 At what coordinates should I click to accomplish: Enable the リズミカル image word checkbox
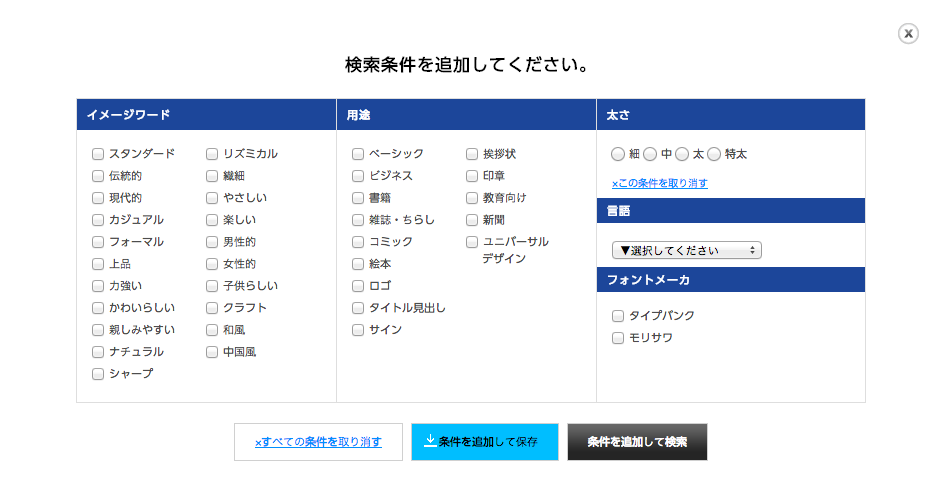[x=212, y=154]
